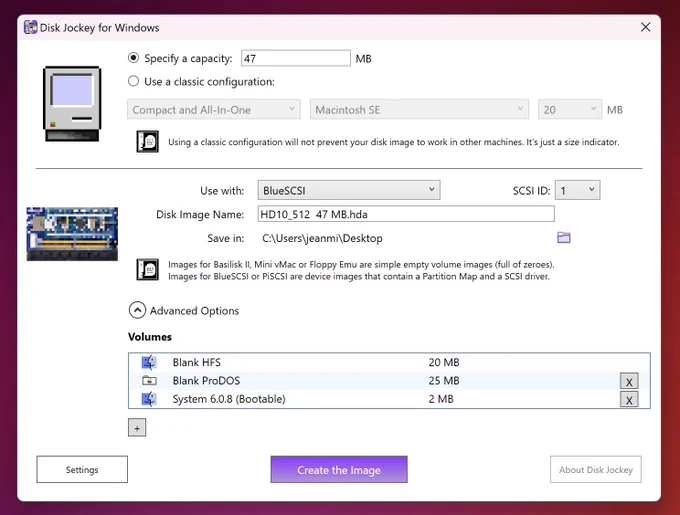Open About Disk Jockey
680x515 pixels.
(x=596, y=469)
